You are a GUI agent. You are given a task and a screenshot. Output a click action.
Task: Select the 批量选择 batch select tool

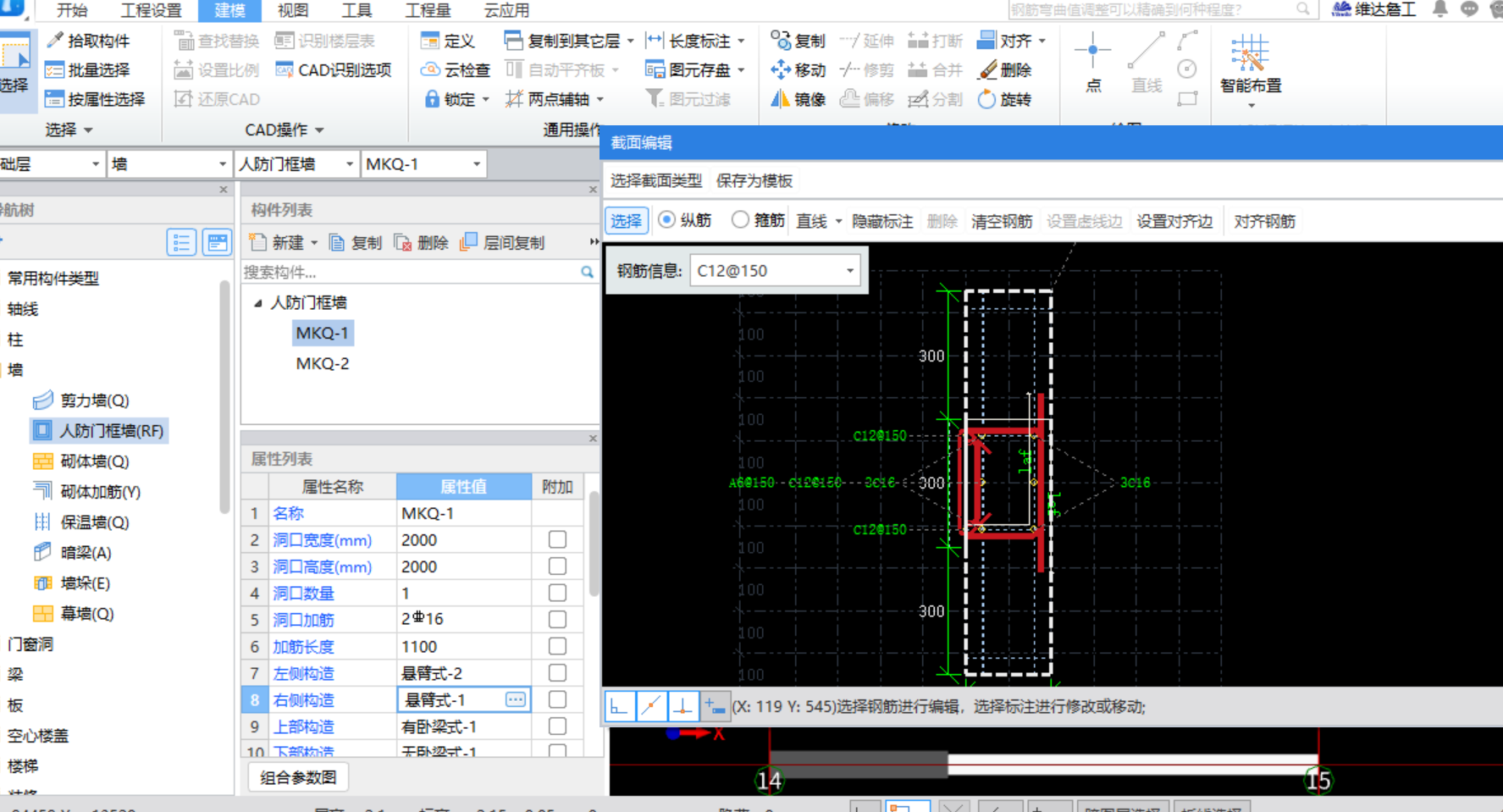point(89,70)
